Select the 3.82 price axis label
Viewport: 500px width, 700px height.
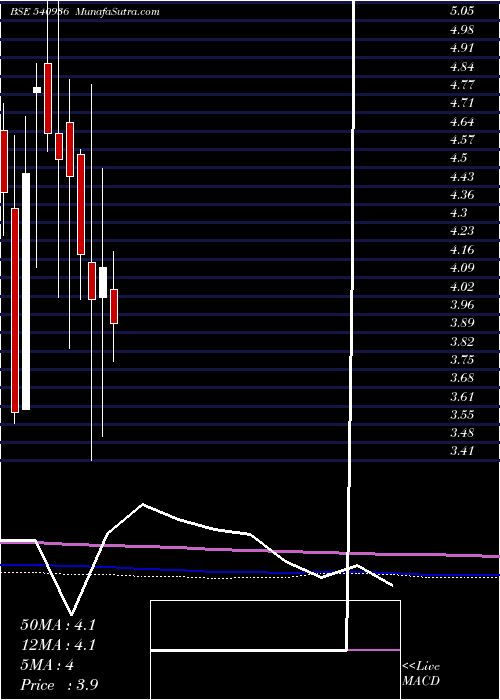point(462,342)
